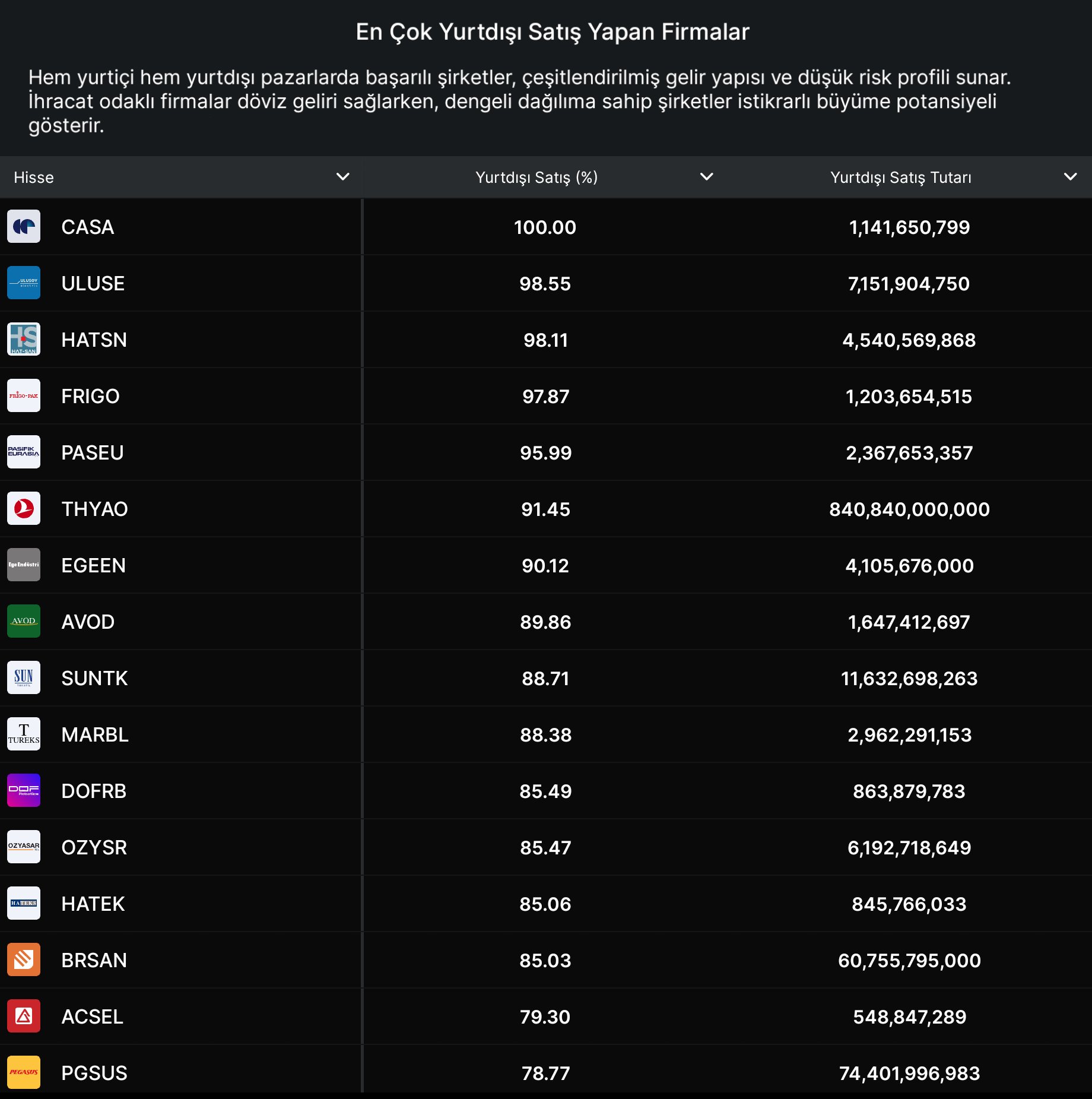This screenshot has height=1099, width=1092.
Task: Click the ACSEL red logo icon
Action: pos(24,1016)
